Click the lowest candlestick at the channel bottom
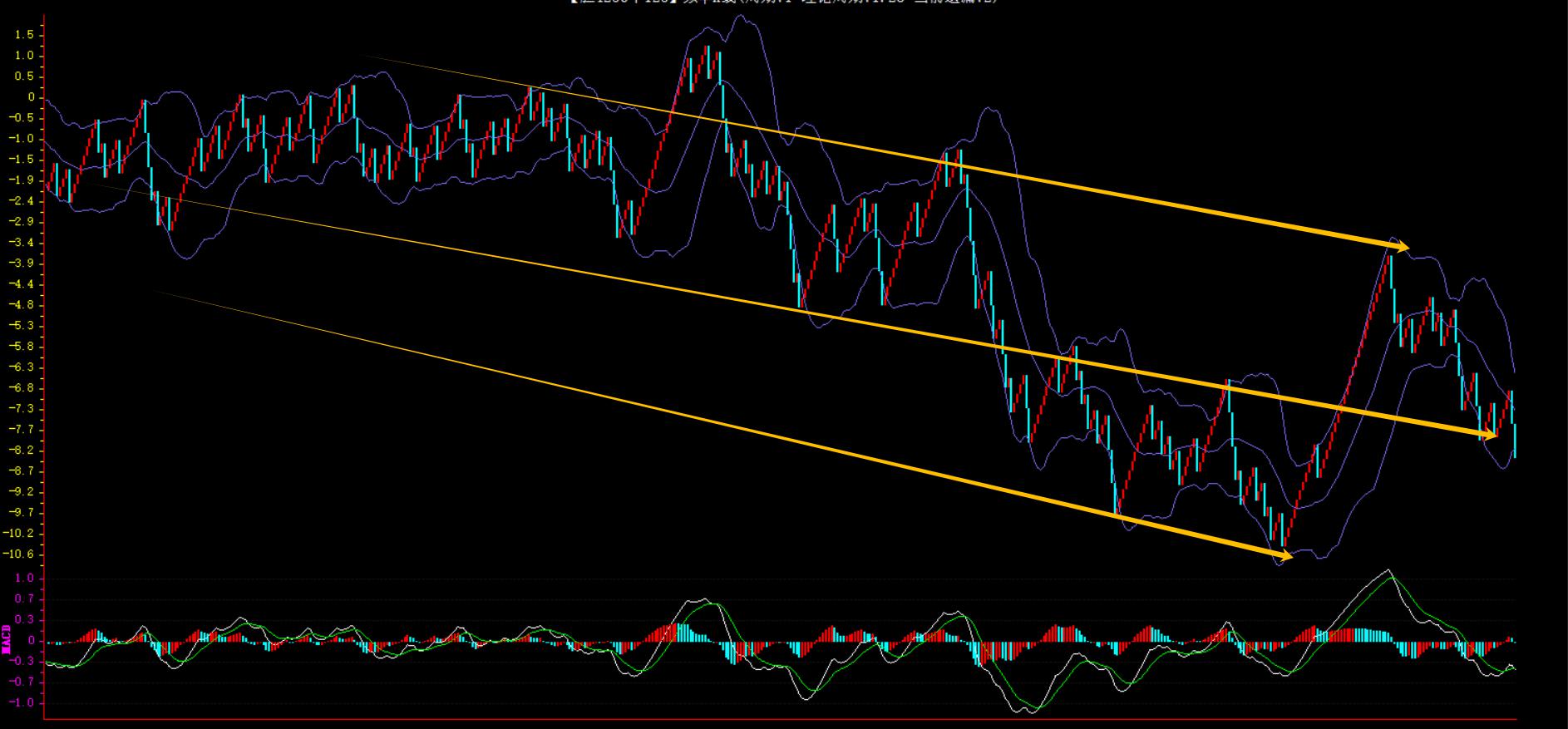 [x=1283, y=536]
